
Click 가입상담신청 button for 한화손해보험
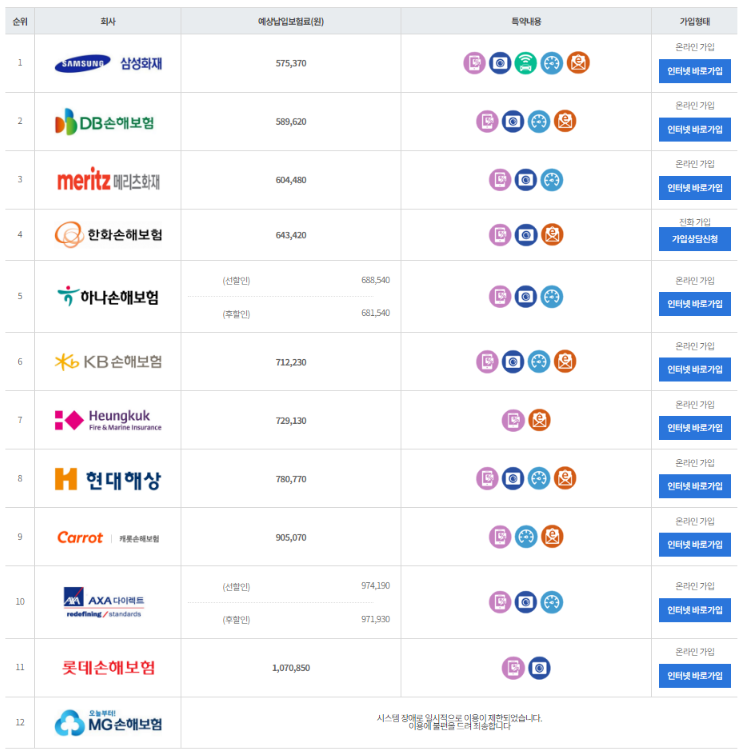coord(694,239)
